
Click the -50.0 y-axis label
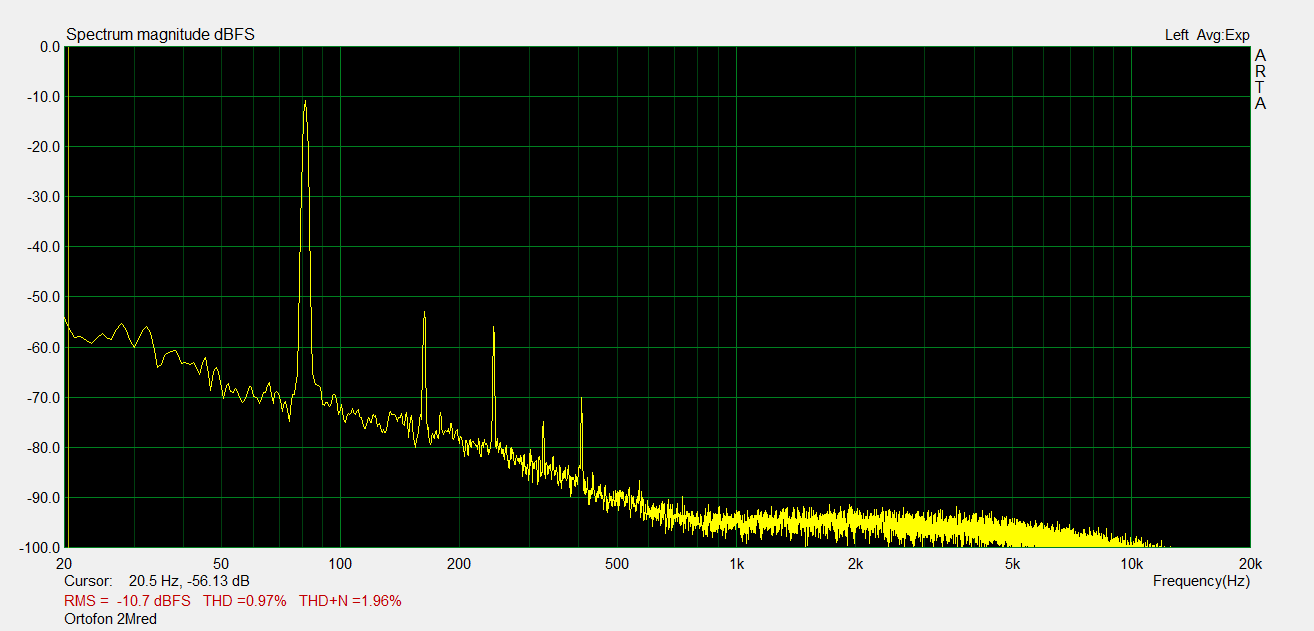click(x=46, y=297)
